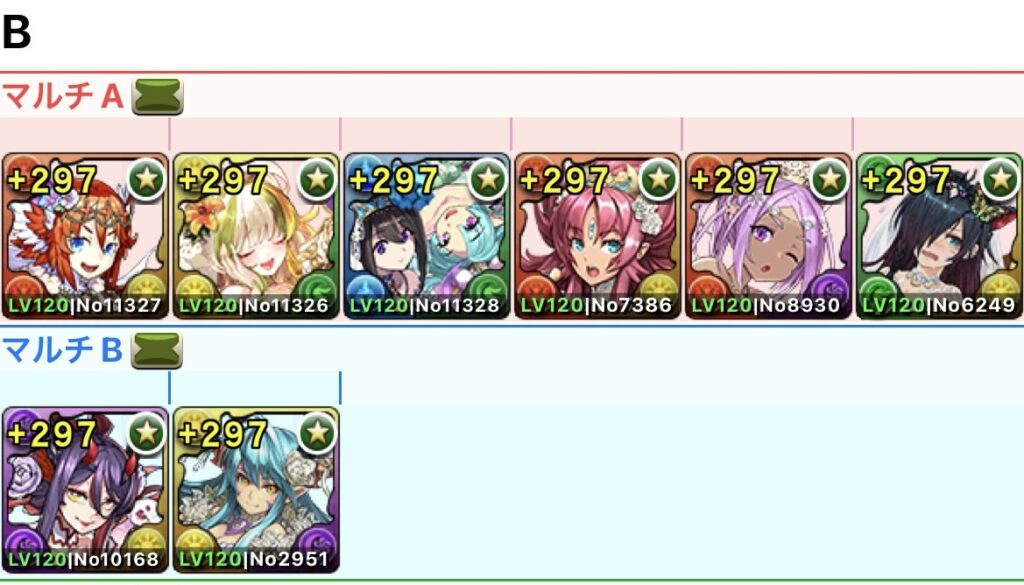The image size is (1024, 585).
Task: Click the star awakening badge on No11326
Action: [x=317, y=178]
